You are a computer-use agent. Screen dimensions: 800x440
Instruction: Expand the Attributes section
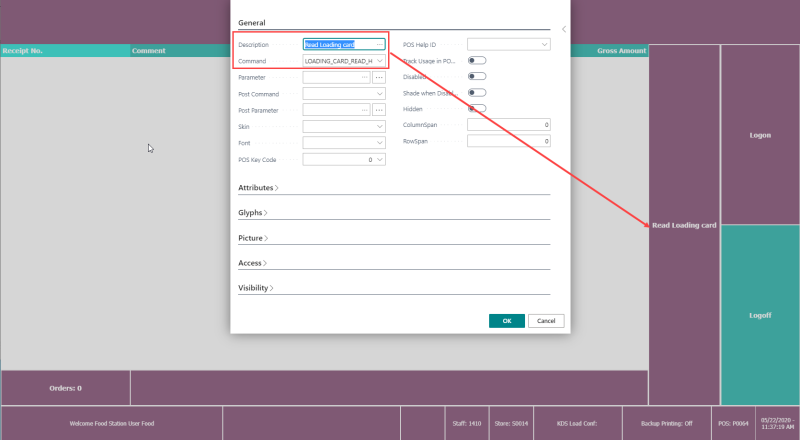point(258,188)
